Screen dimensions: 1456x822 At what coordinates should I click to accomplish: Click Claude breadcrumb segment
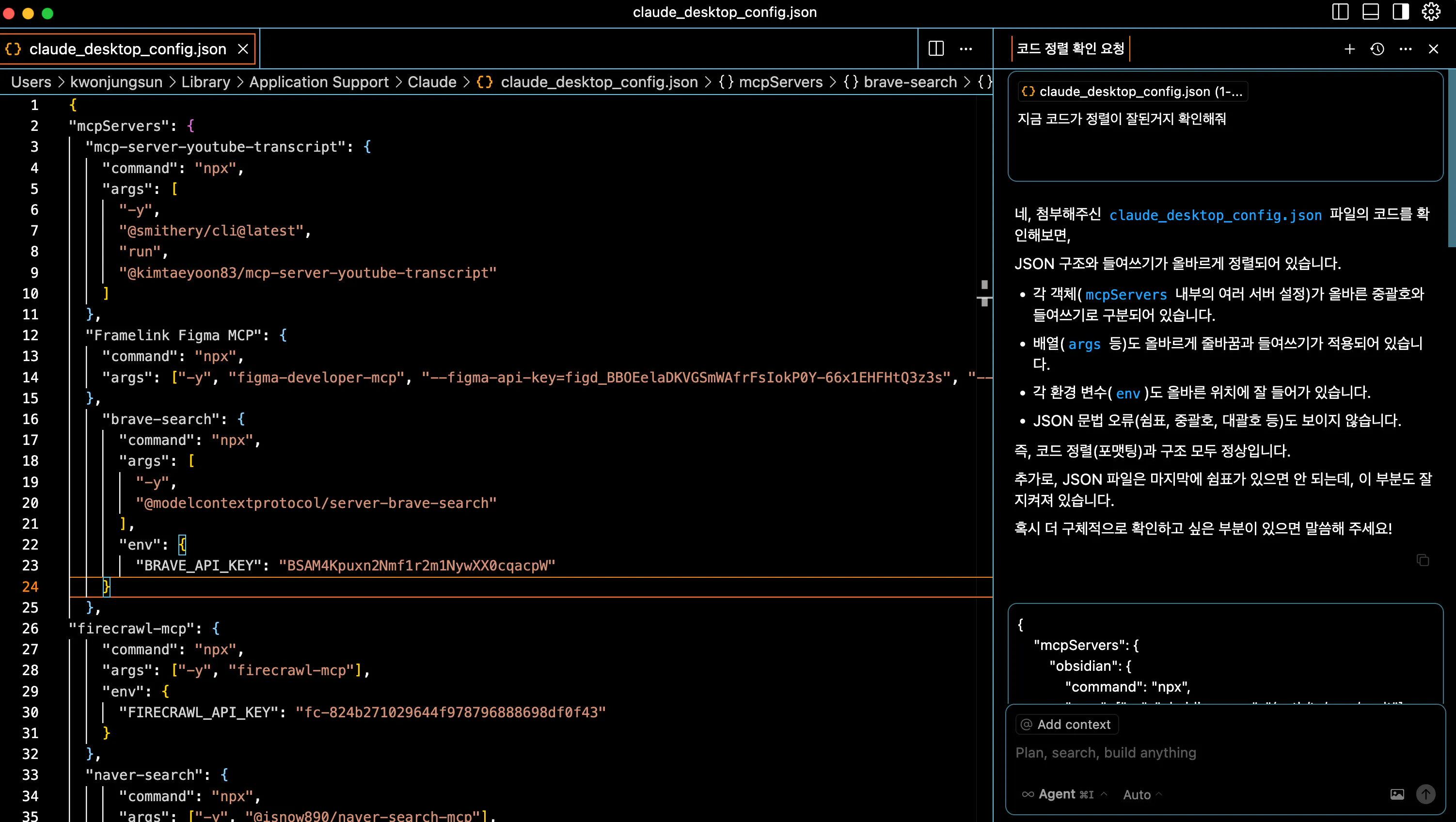(432, 82)
